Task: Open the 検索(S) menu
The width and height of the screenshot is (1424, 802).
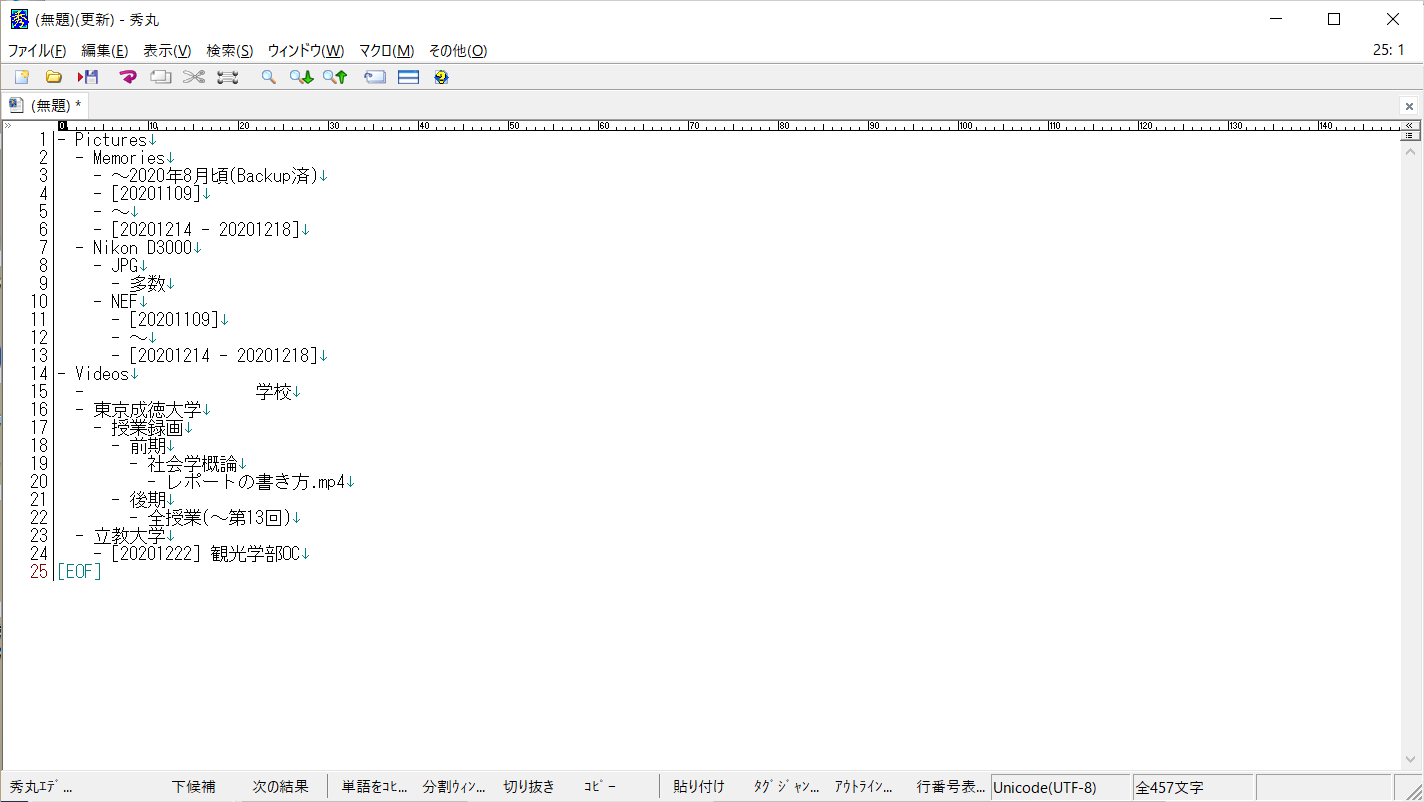Action: (x=229, y=51)
